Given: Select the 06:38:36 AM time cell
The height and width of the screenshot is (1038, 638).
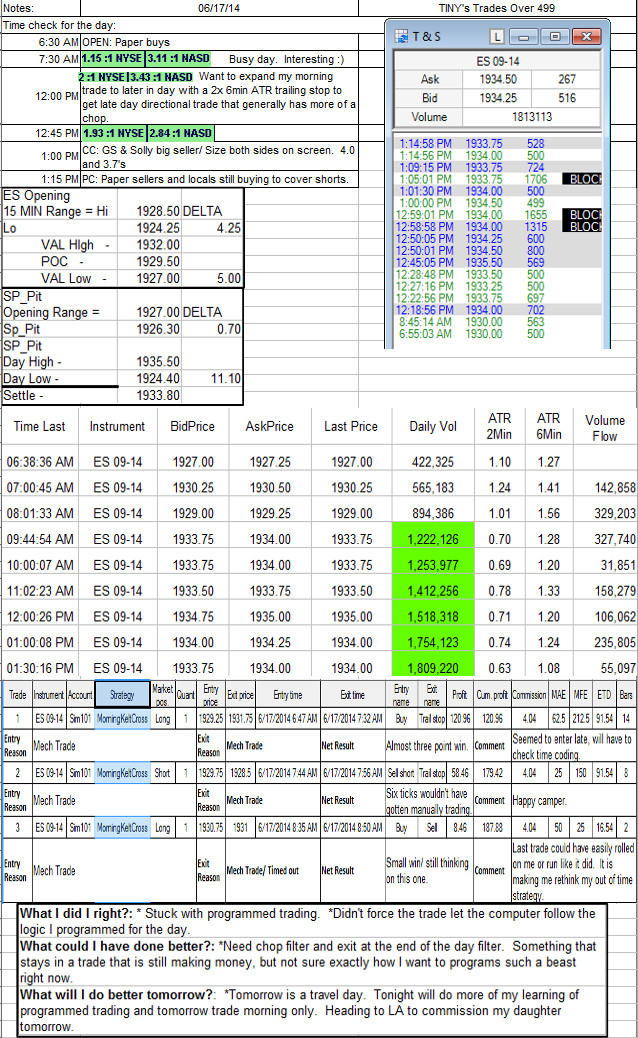Looking at the screenshot, I should click(x=40, y=462).
